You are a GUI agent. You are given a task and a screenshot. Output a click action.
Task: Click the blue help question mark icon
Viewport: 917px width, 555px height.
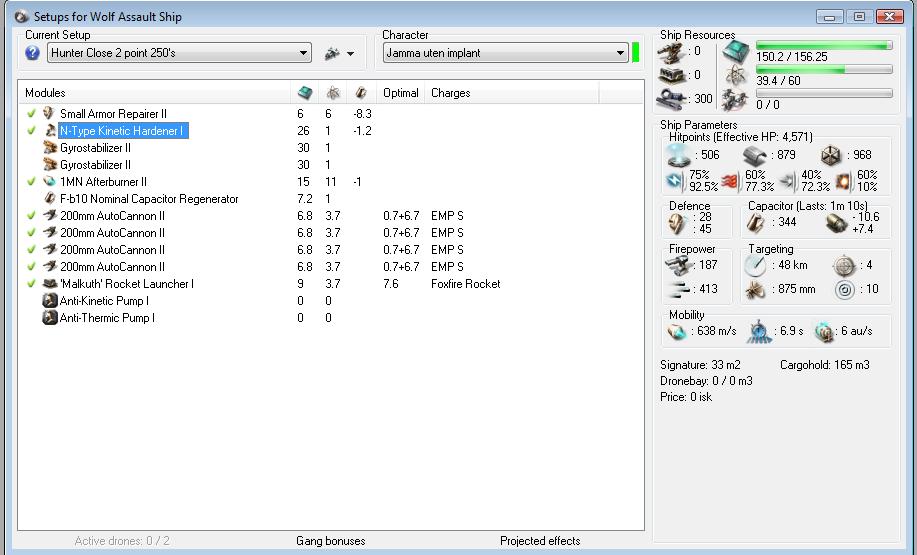[33, 53]
